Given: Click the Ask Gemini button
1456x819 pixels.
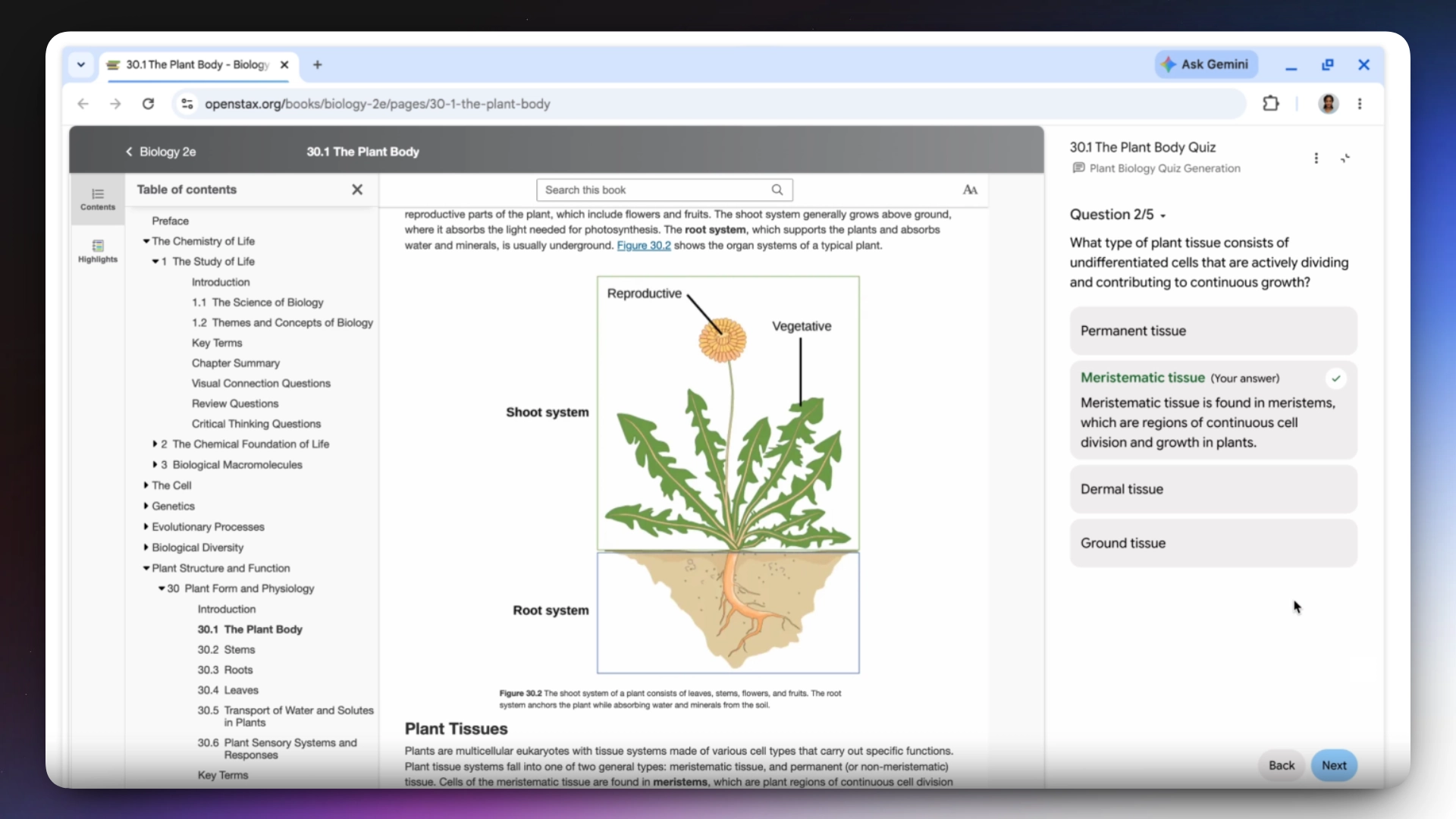Looking at the screenshot, I should (1207, 64).
